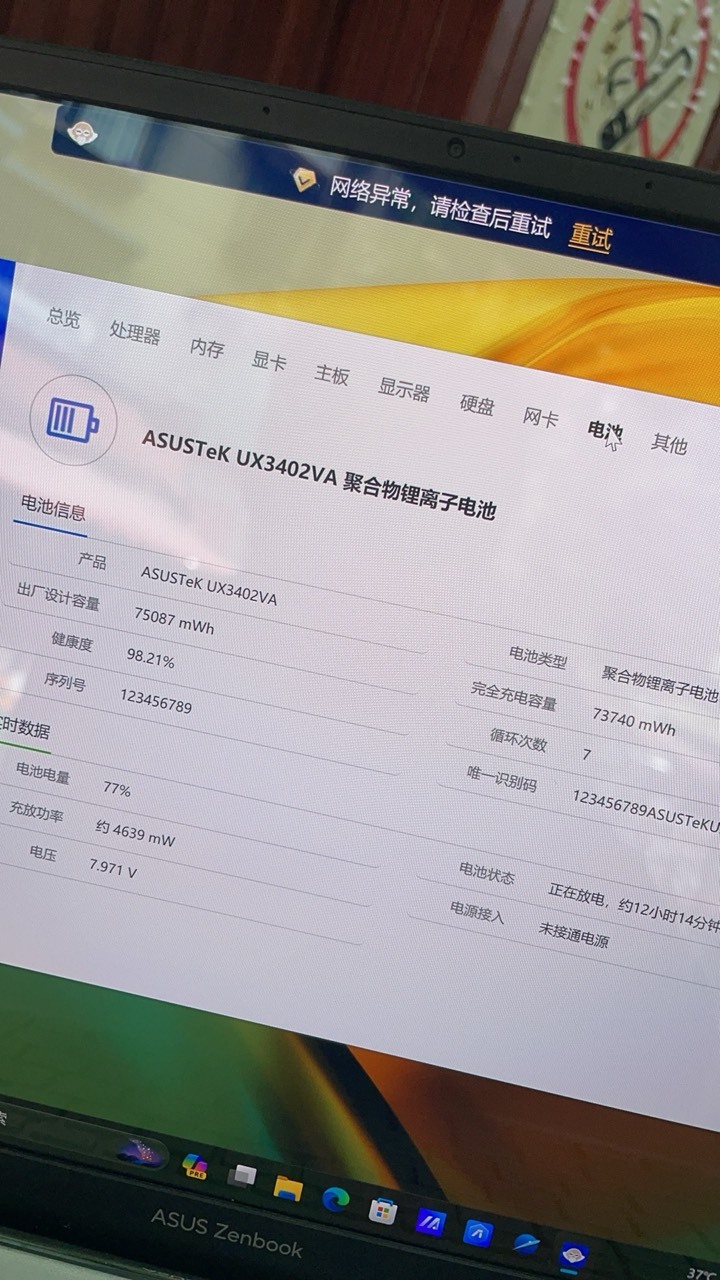Click the title ASUSTeK UX3402VA 聚合物锂离子电池
This screenshot has width=720, height=1280.
click(x=318, y=473)
